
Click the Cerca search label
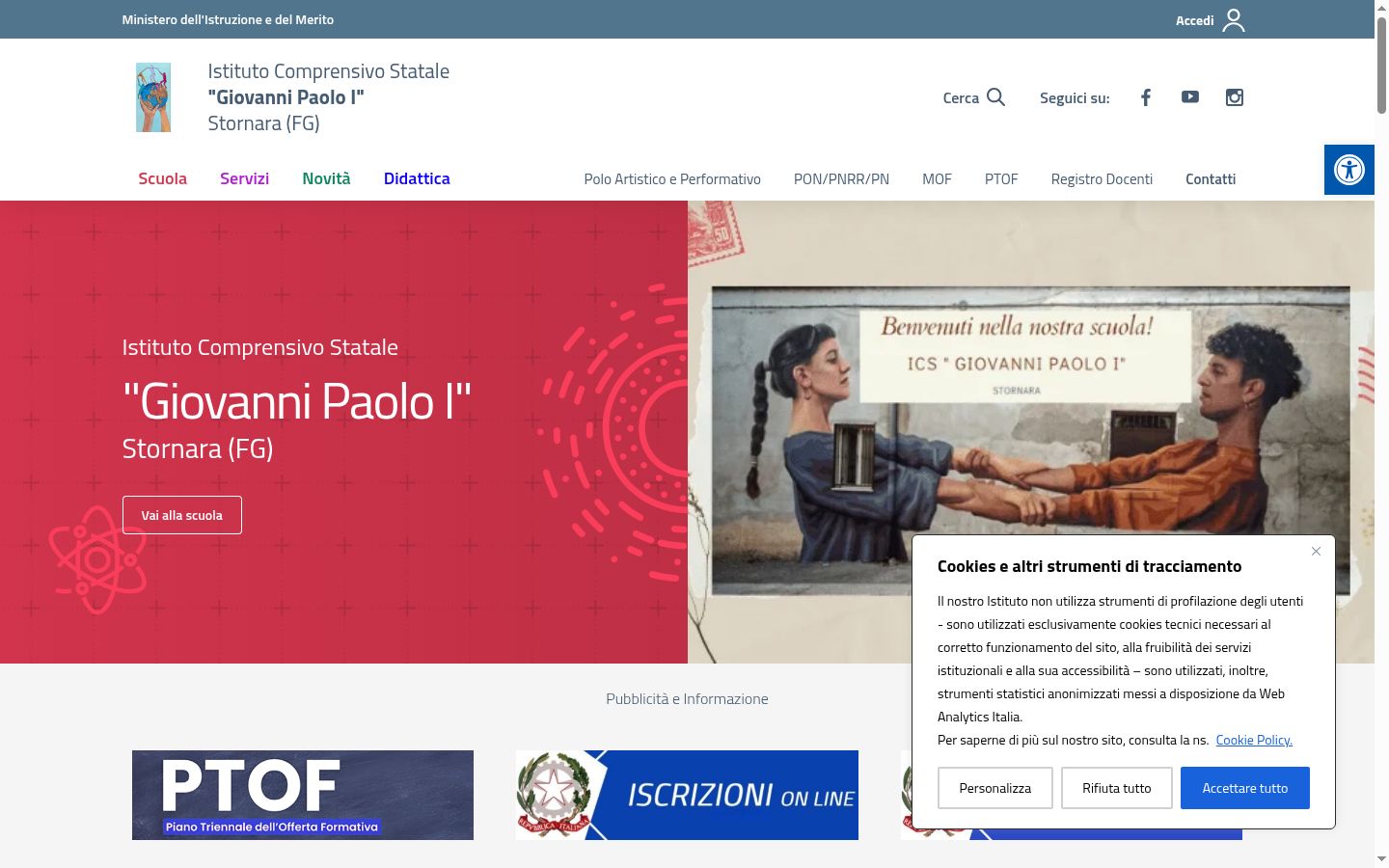tap(961, 97)
